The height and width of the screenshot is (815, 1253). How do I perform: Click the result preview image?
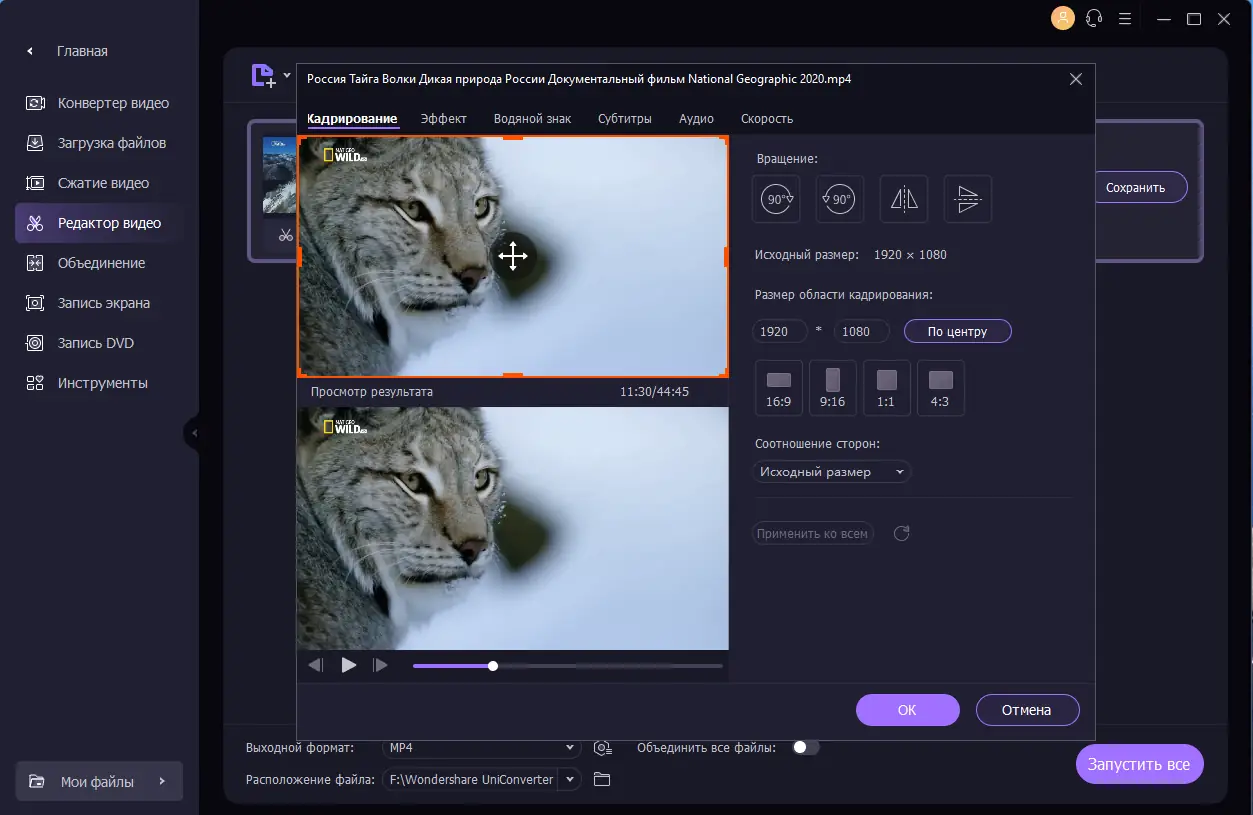click(x=513, y=528)
